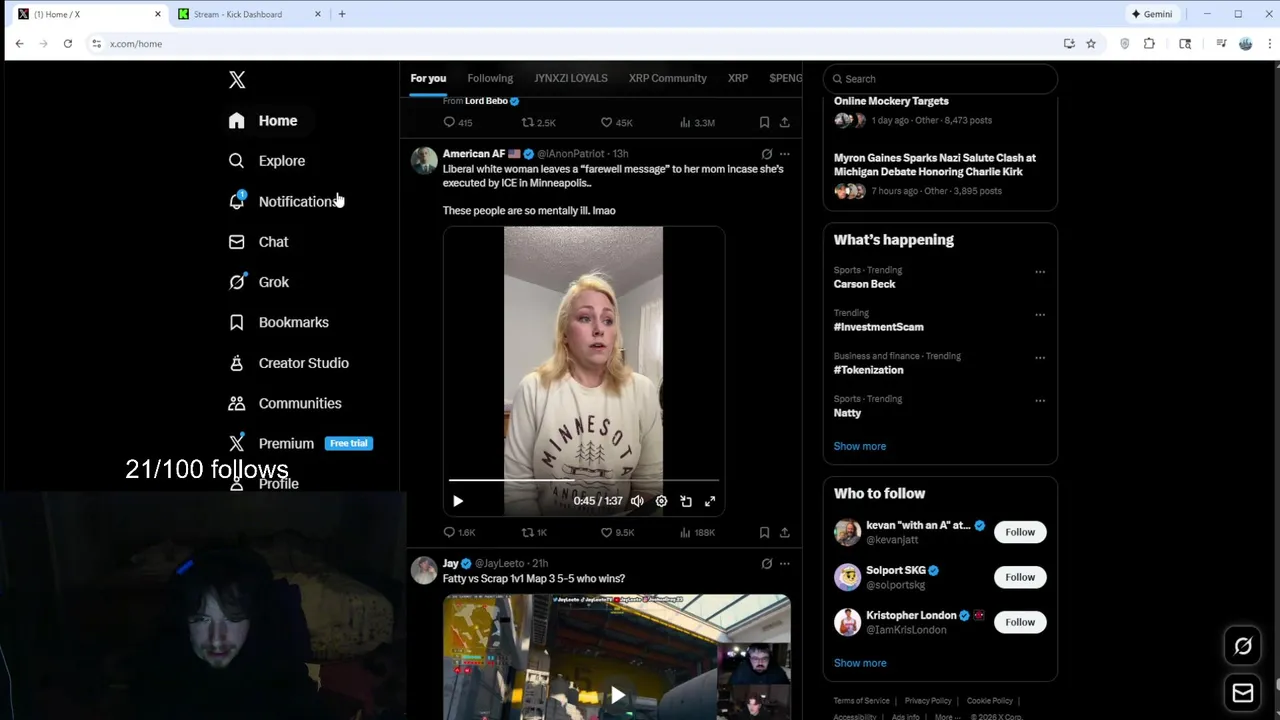The width and height of the screenshot is (1280, 720).
Task: Open the Chrome extensions puzzle icon
Action: point(1149,44)
